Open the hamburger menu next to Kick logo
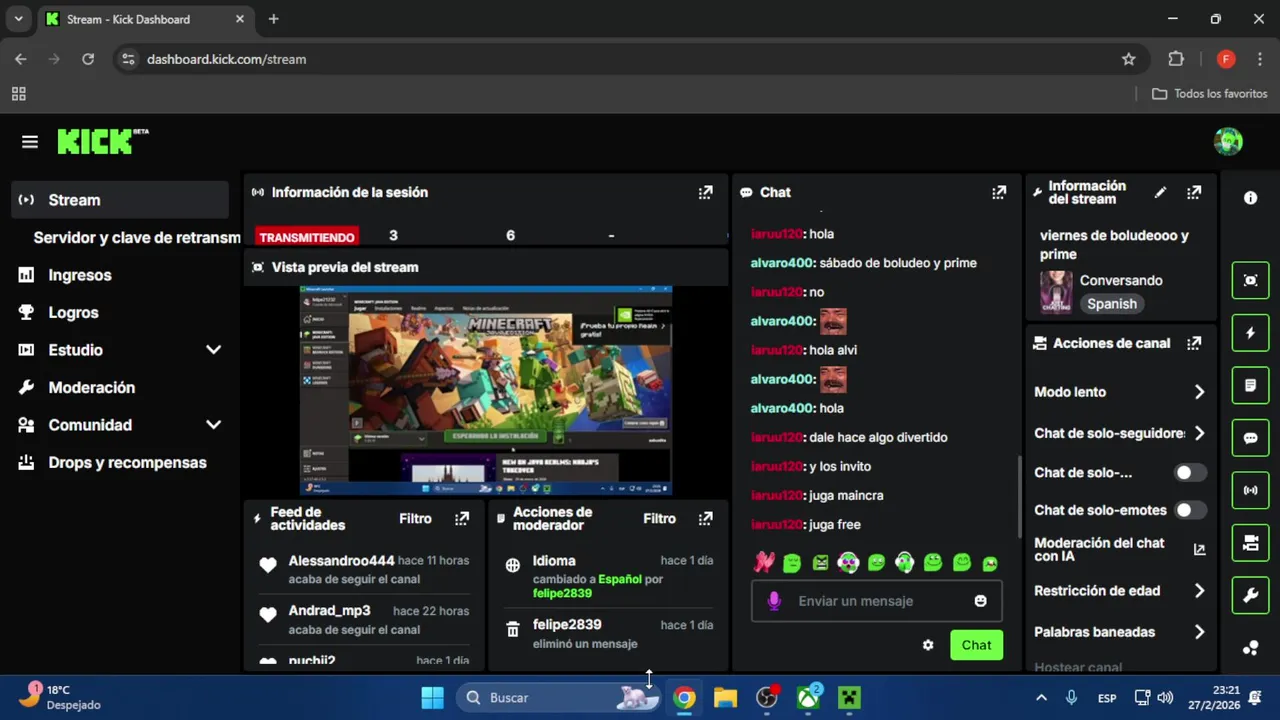 coord(30,142)
